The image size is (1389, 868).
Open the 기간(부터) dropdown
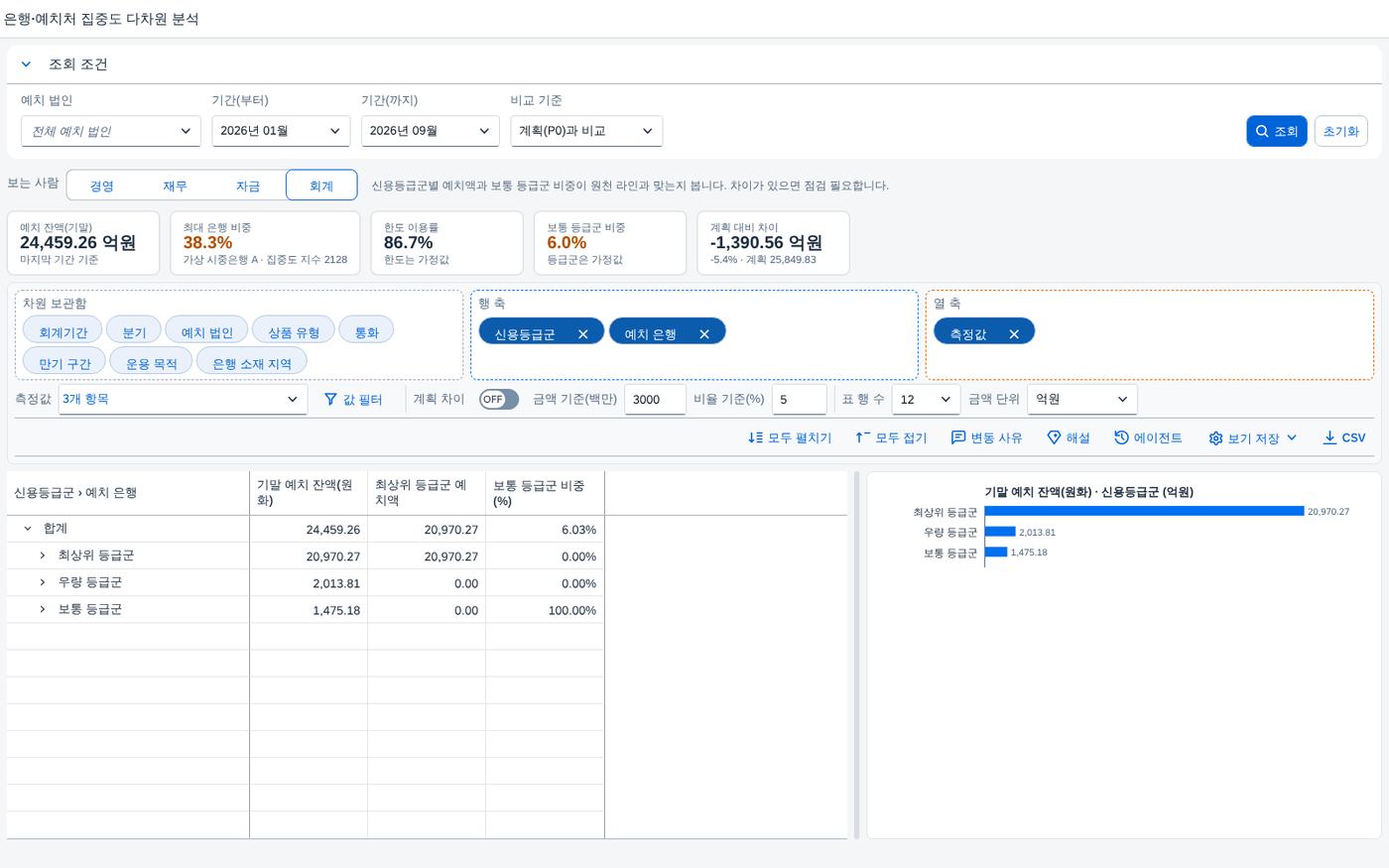(x=281, y=131)
